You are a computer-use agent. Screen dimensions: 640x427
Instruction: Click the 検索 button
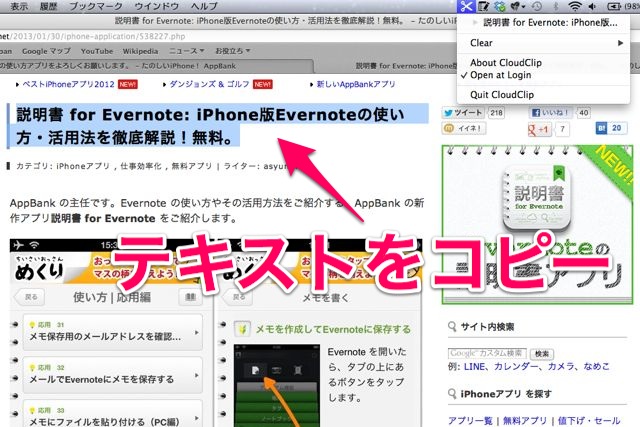[x=542, y=354]
